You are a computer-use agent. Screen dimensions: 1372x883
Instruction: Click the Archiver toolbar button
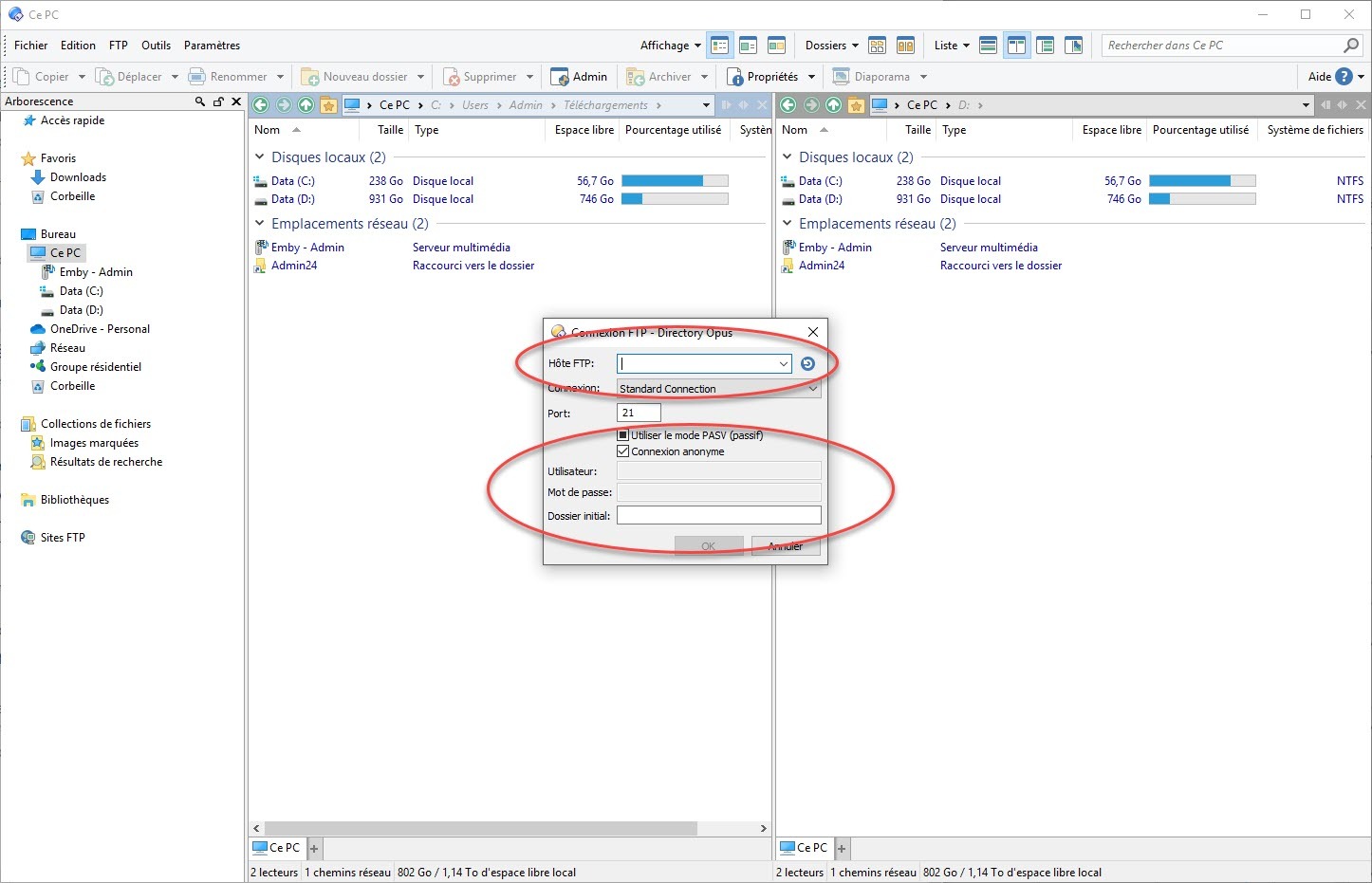(x=659, y=77)
